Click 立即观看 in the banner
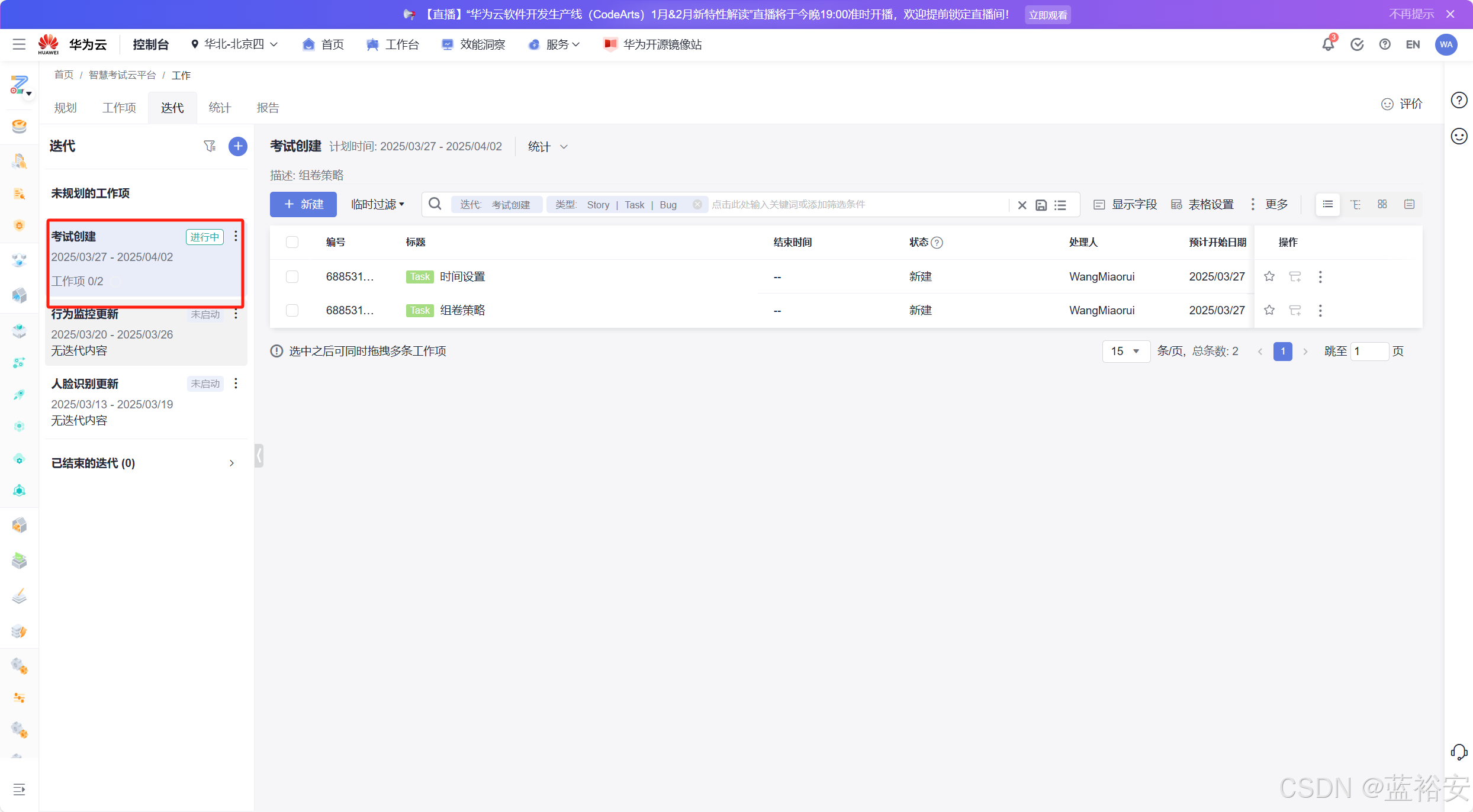Screen dimensions: 1473x812 tap(1047, 15)
